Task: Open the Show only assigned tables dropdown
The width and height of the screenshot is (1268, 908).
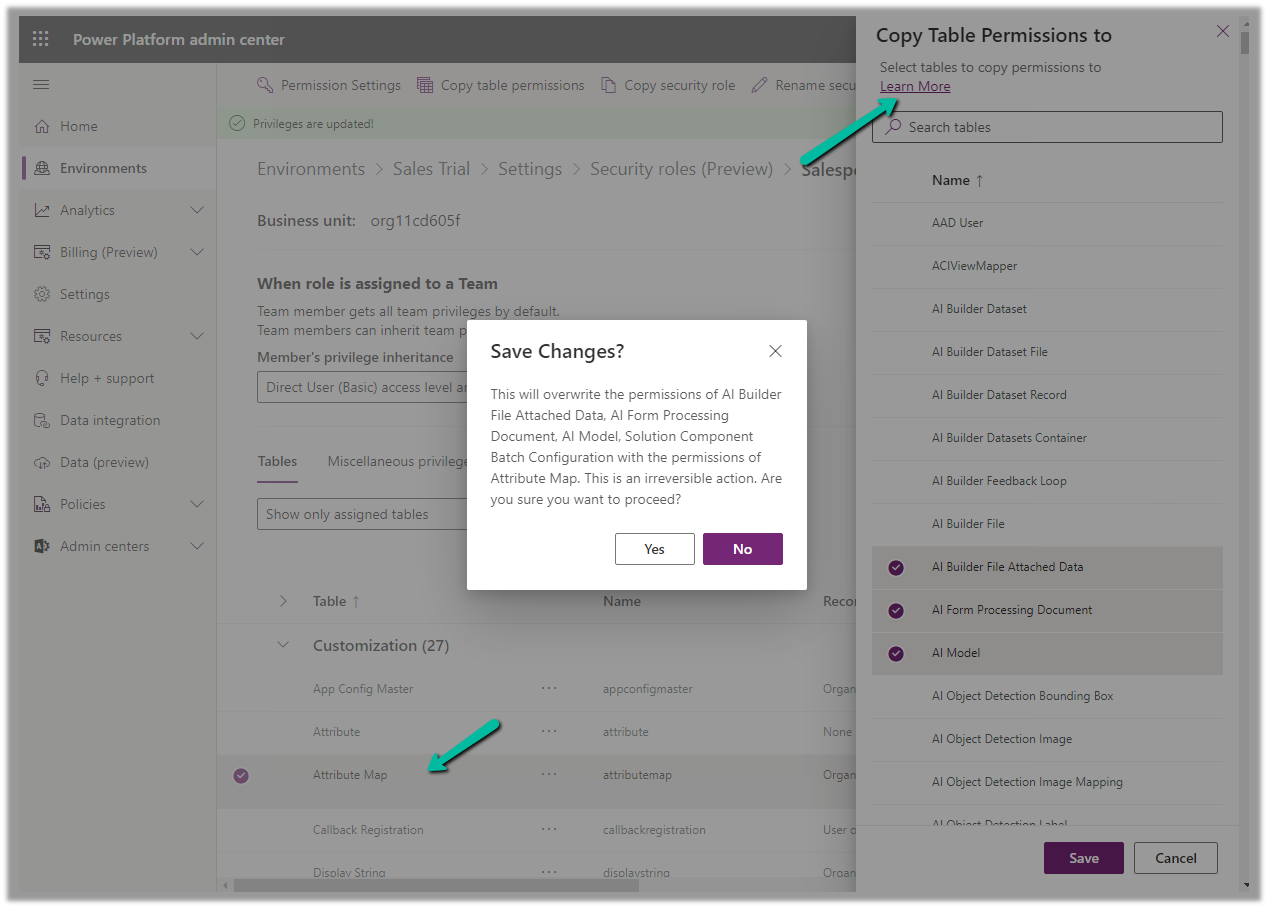Action: (x=362, y=514)
